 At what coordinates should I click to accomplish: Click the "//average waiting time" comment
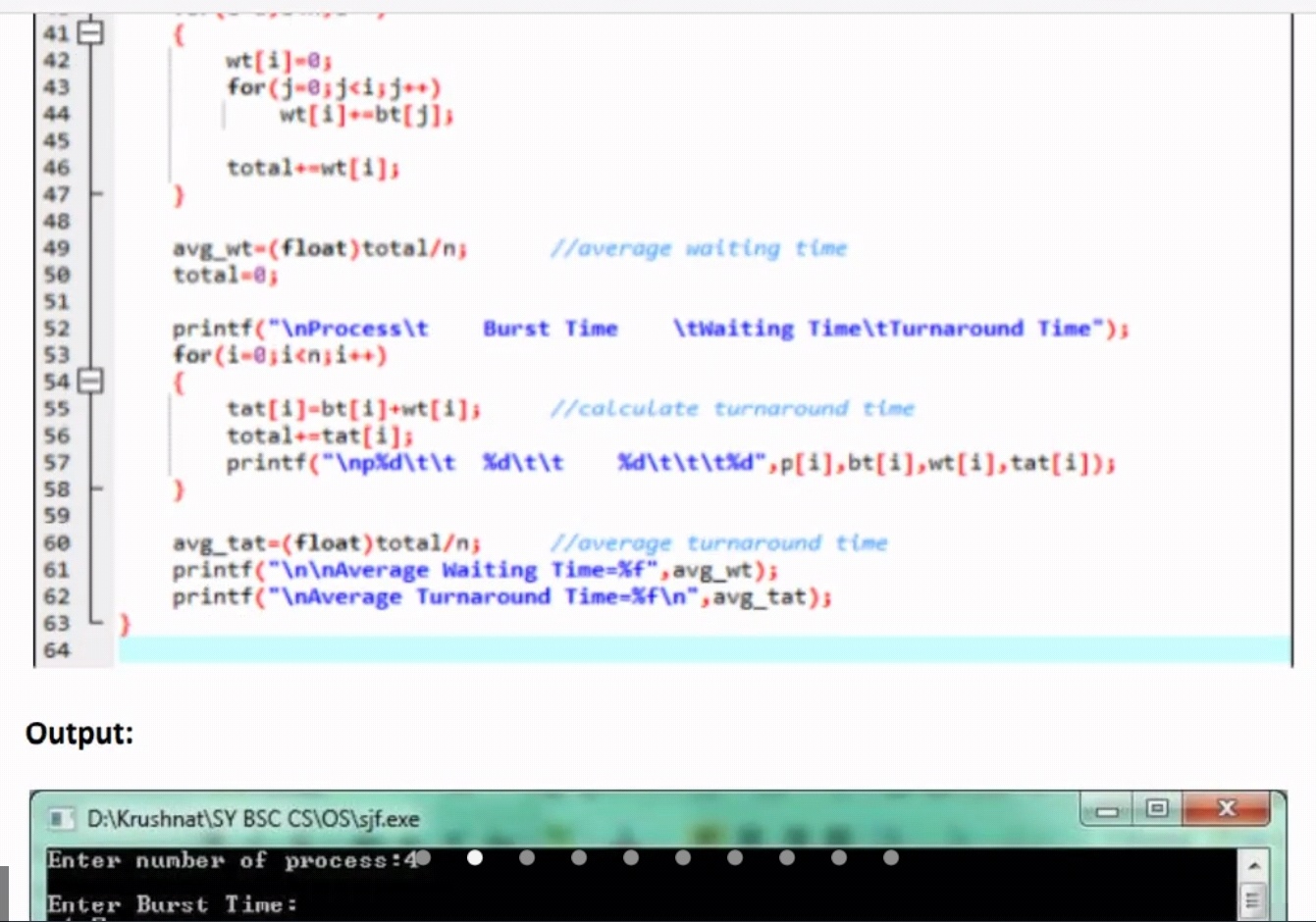(x=698, y=248)
